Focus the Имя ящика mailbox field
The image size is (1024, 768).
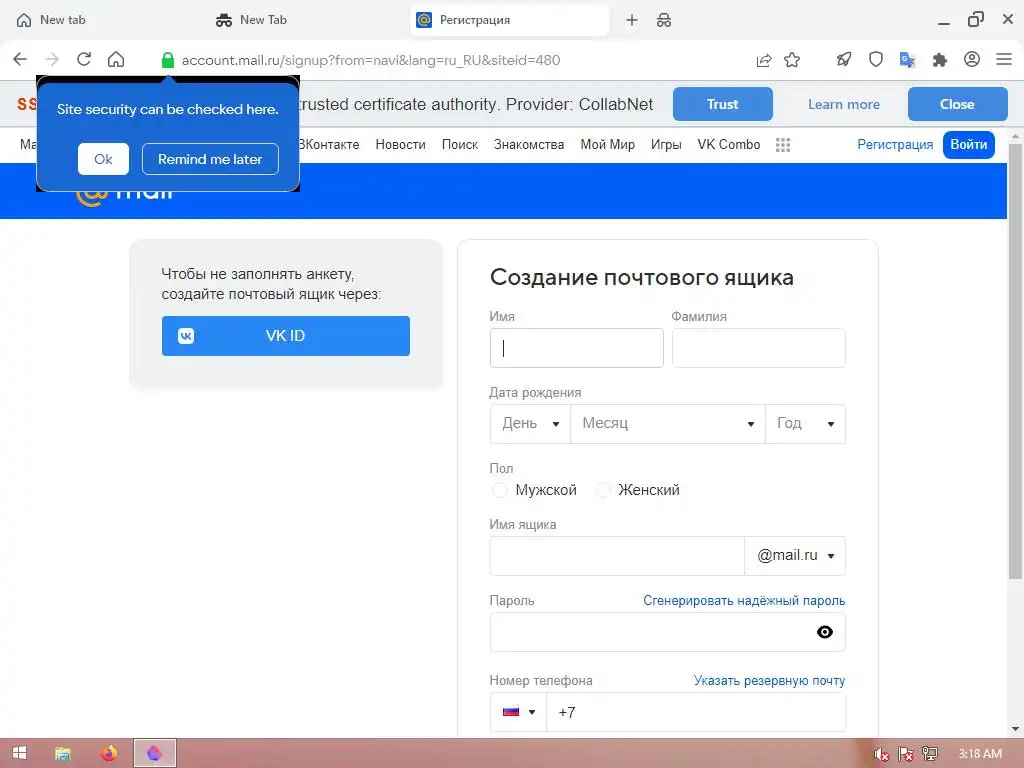coord(617,556)
